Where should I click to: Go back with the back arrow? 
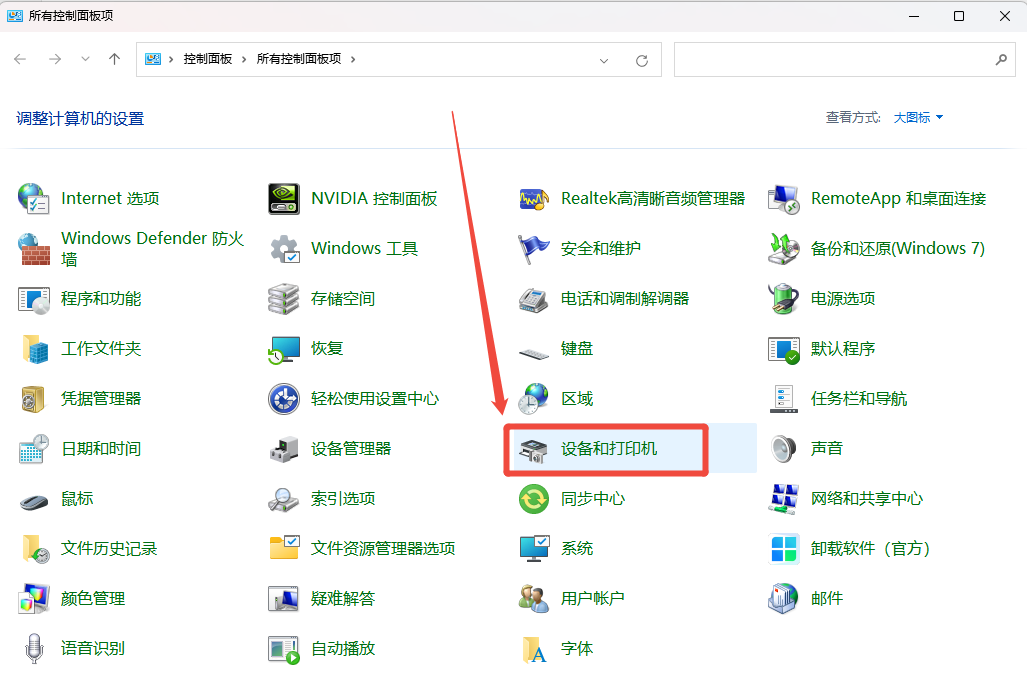(x=20, y=59)
